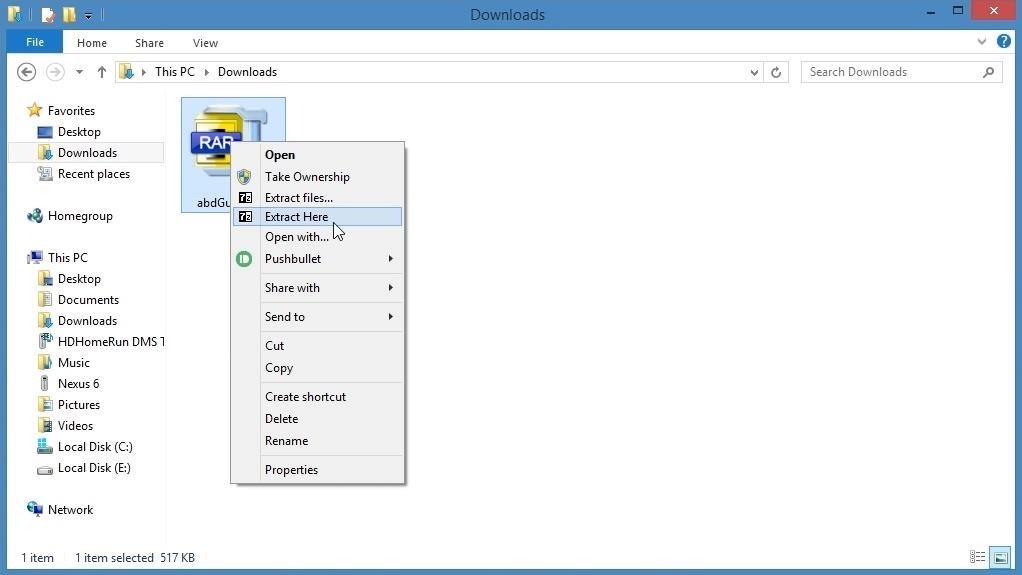
Task: Click the search magnifier icon
Action: [x=988, y=72]
